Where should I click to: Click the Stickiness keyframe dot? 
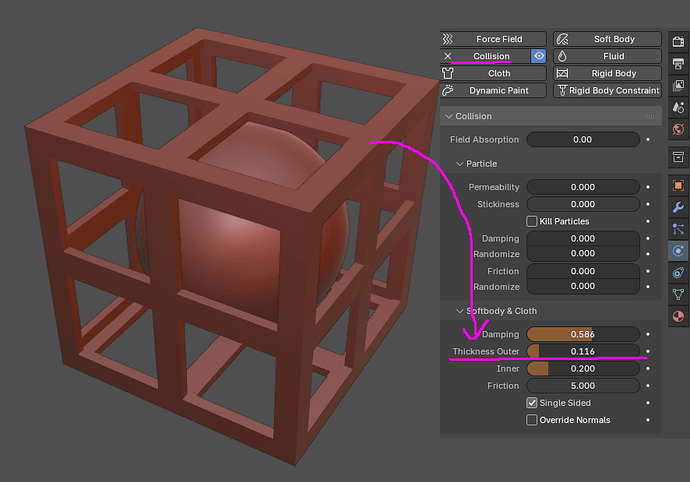tap(648, 204)
